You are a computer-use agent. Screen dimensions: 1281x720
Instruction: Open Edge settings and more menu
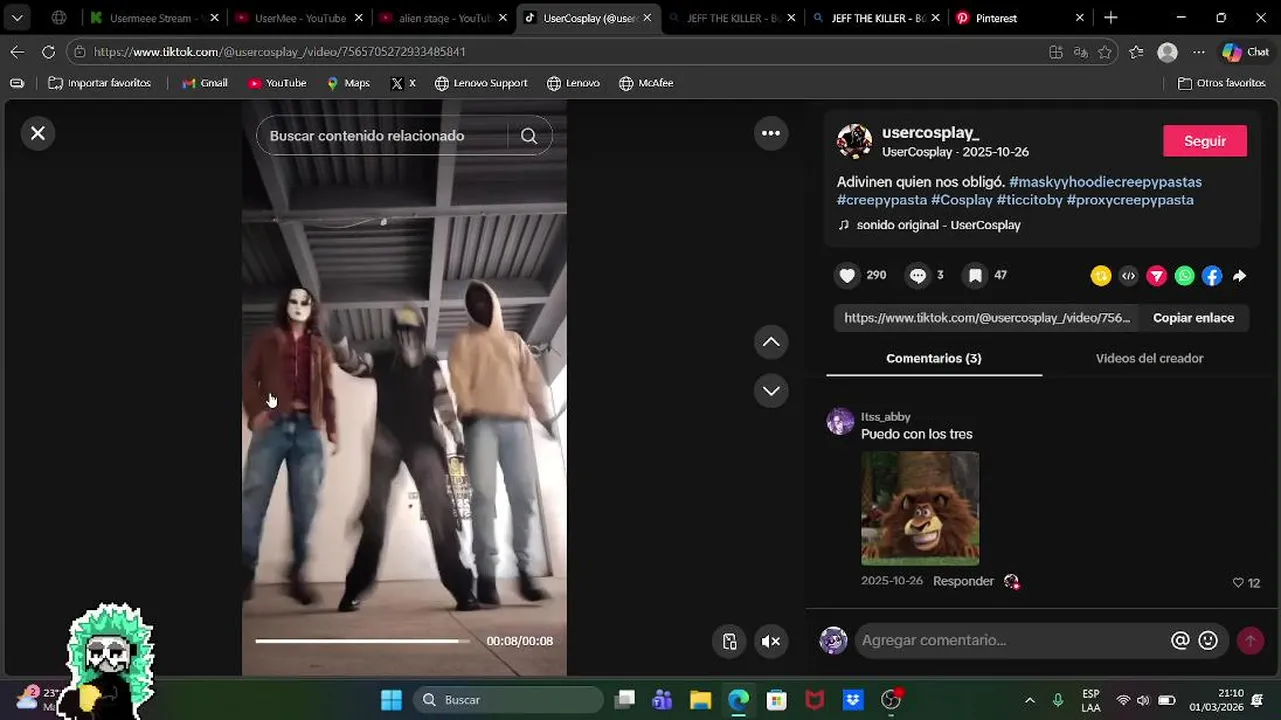tap(1199, 52)
